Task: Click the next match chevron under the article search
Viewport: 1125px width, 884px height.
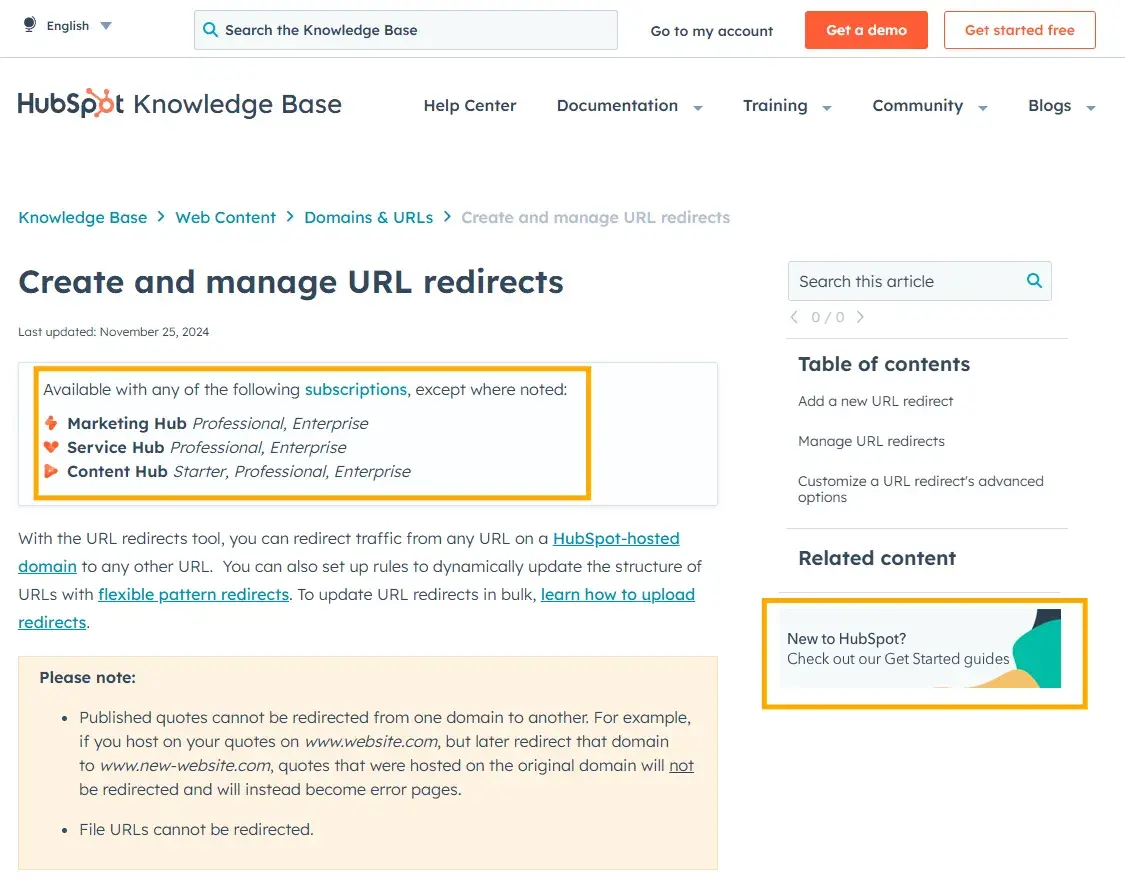Action: [860, 317]
